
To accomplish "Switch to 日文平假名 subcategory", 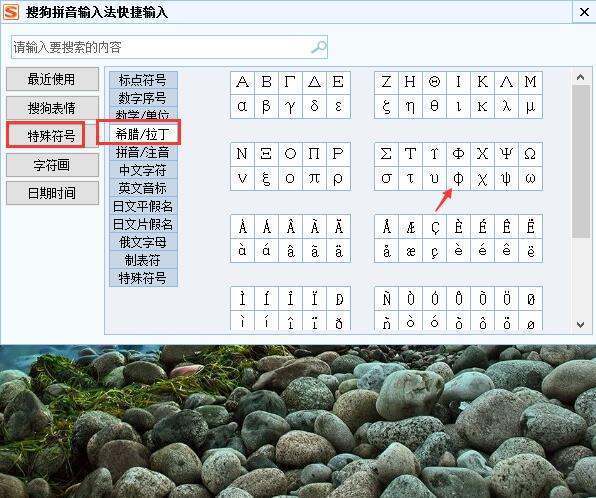I will tap(143, 206).
